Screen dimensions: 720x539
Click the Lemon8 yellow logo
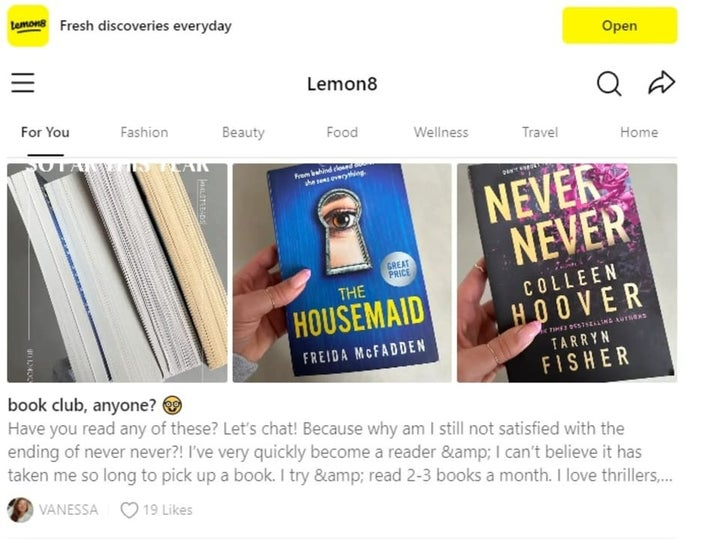click(x=28, y=25)
